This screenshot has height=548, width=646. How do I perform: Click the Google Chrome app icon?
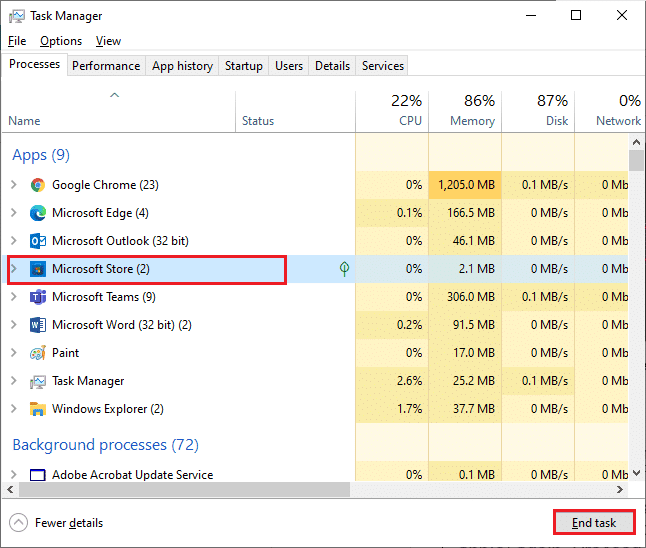37,185
